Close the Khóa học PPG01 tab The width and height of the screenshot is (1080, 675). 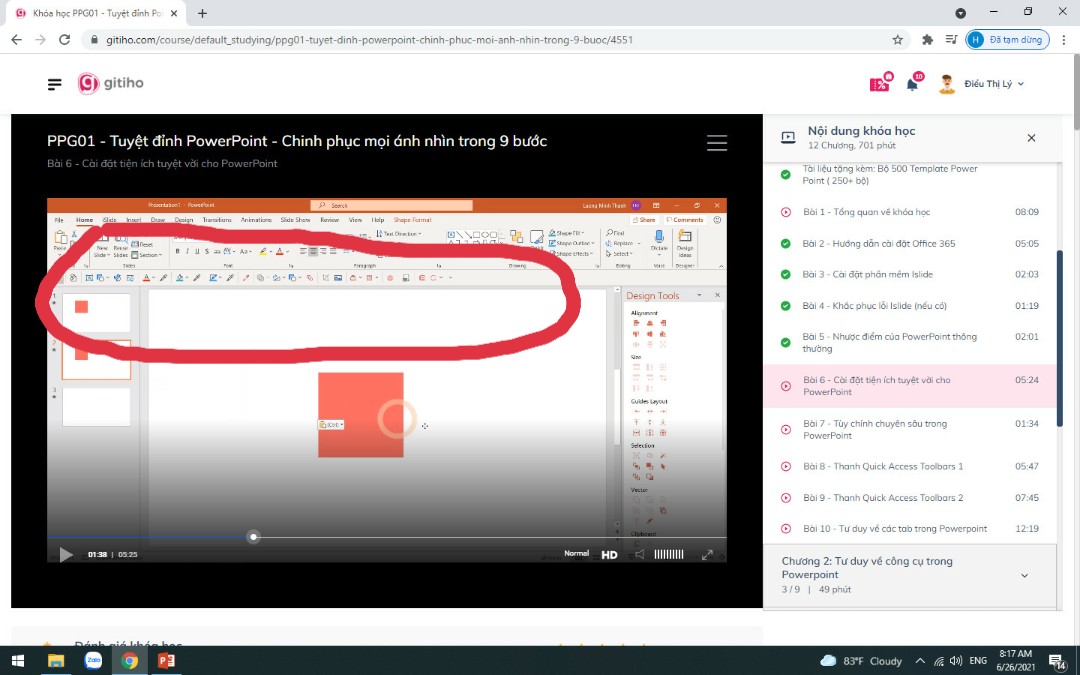174,13
